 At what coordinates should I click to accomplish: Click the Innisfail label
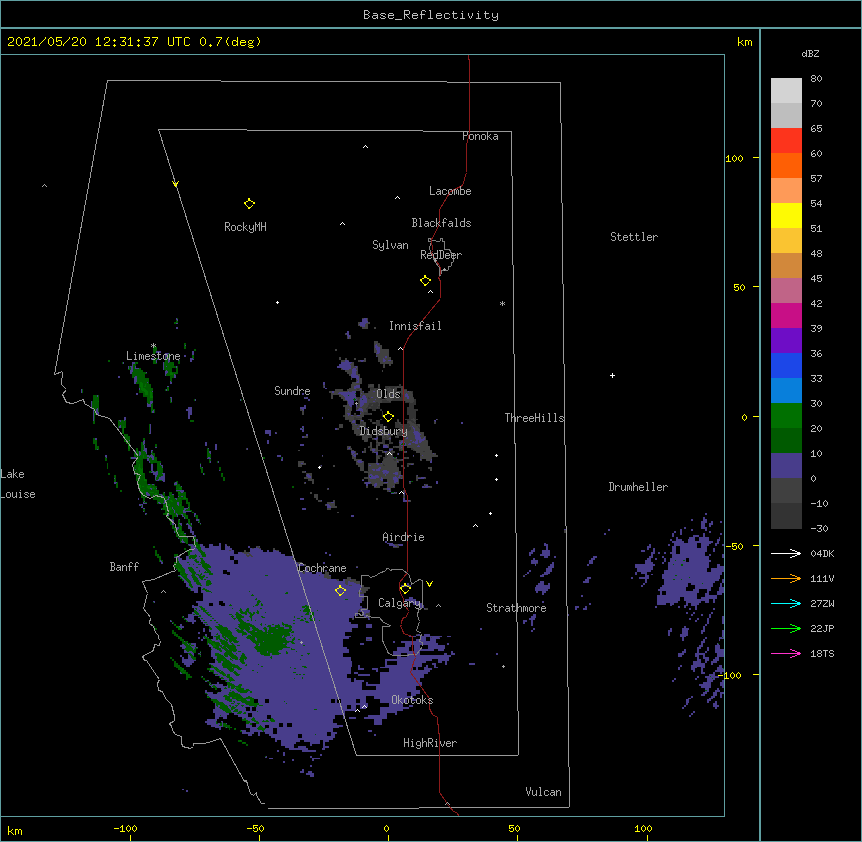(x=415, y=326)
